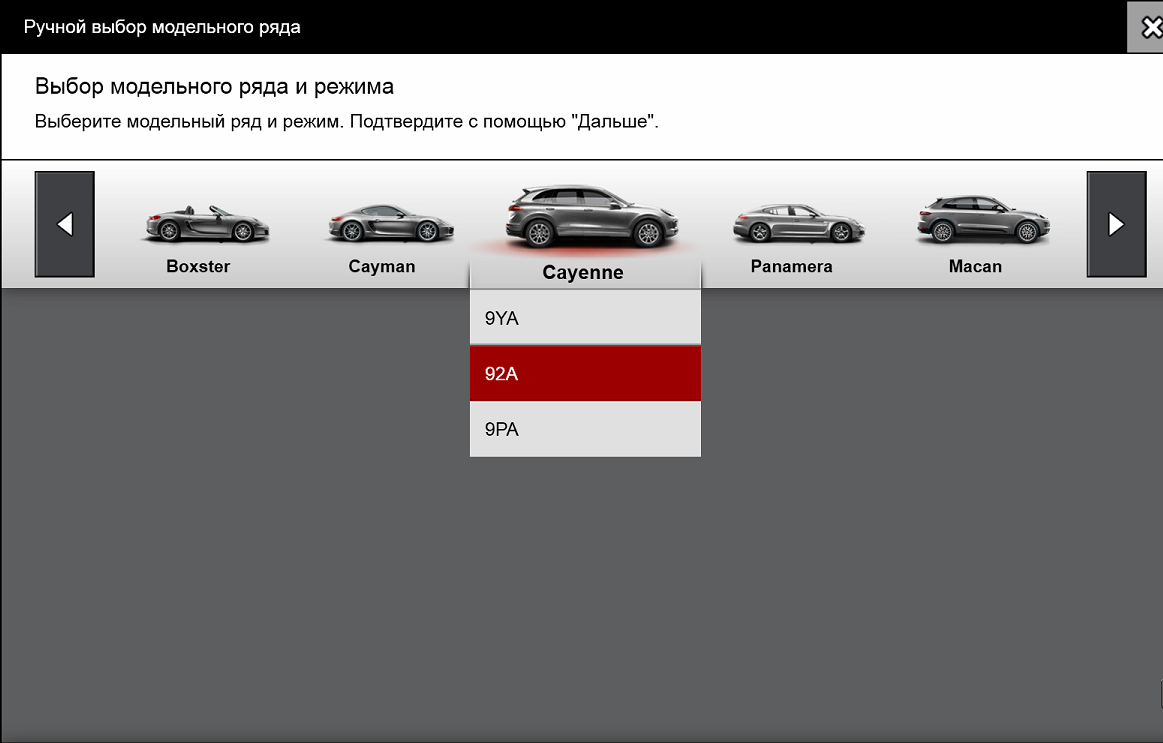Click the instruction text mentioning "Дальше"
1163x743 pixels.
(347, 122)
